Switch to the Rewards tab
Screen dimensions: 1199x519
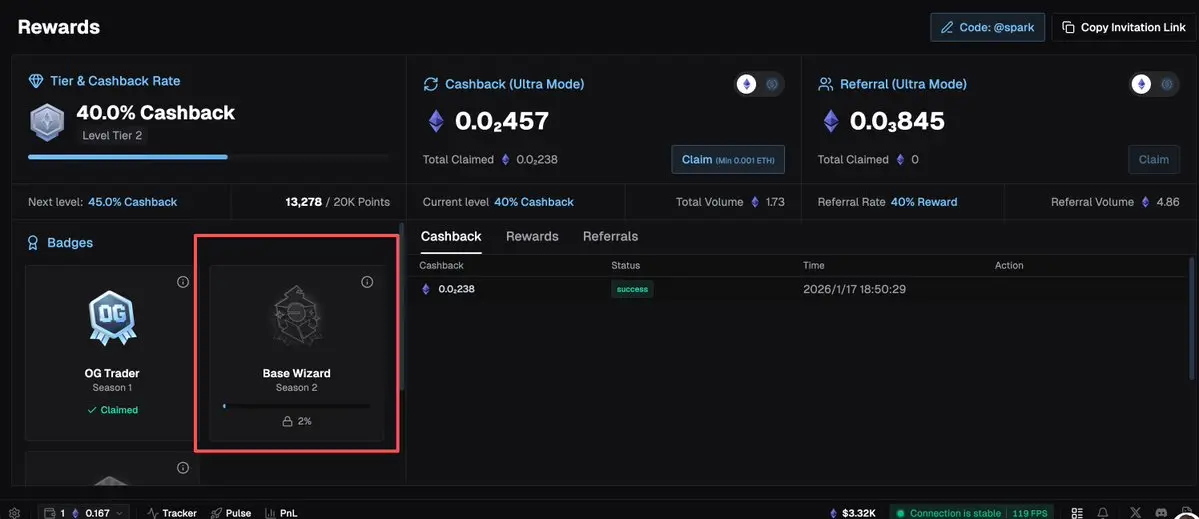click(532, 237)
